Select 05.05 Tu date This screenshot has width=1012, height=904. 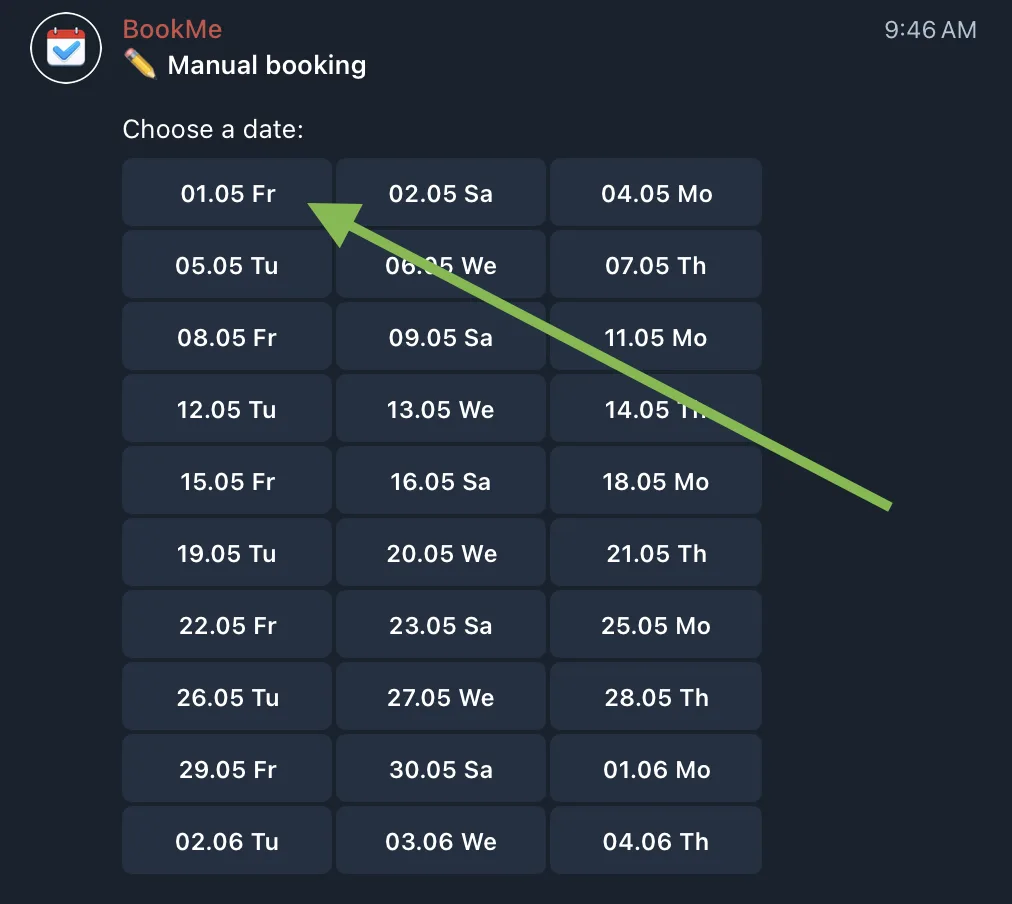pyautogui.click(x=227, y=265)
